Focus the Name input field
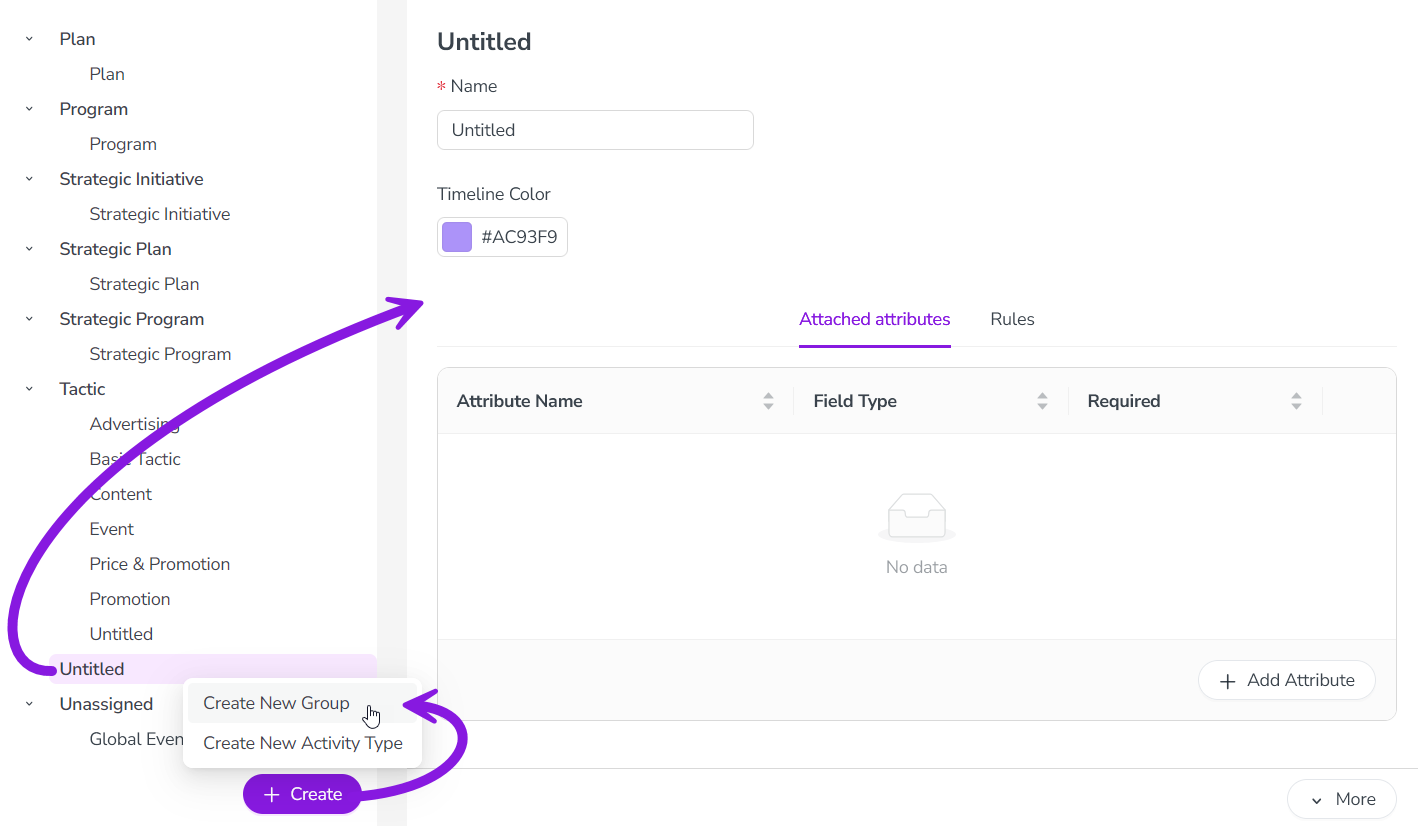 click(595, 130)
